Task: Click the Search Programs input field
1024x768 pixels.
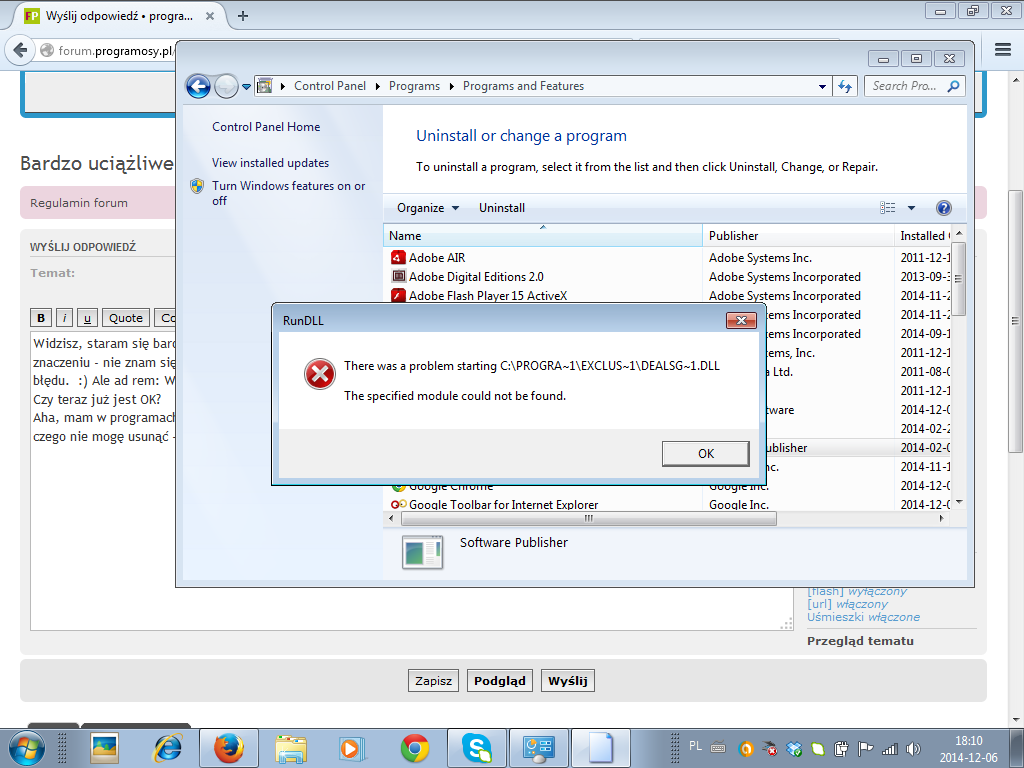Action: (x=906, y=87)
